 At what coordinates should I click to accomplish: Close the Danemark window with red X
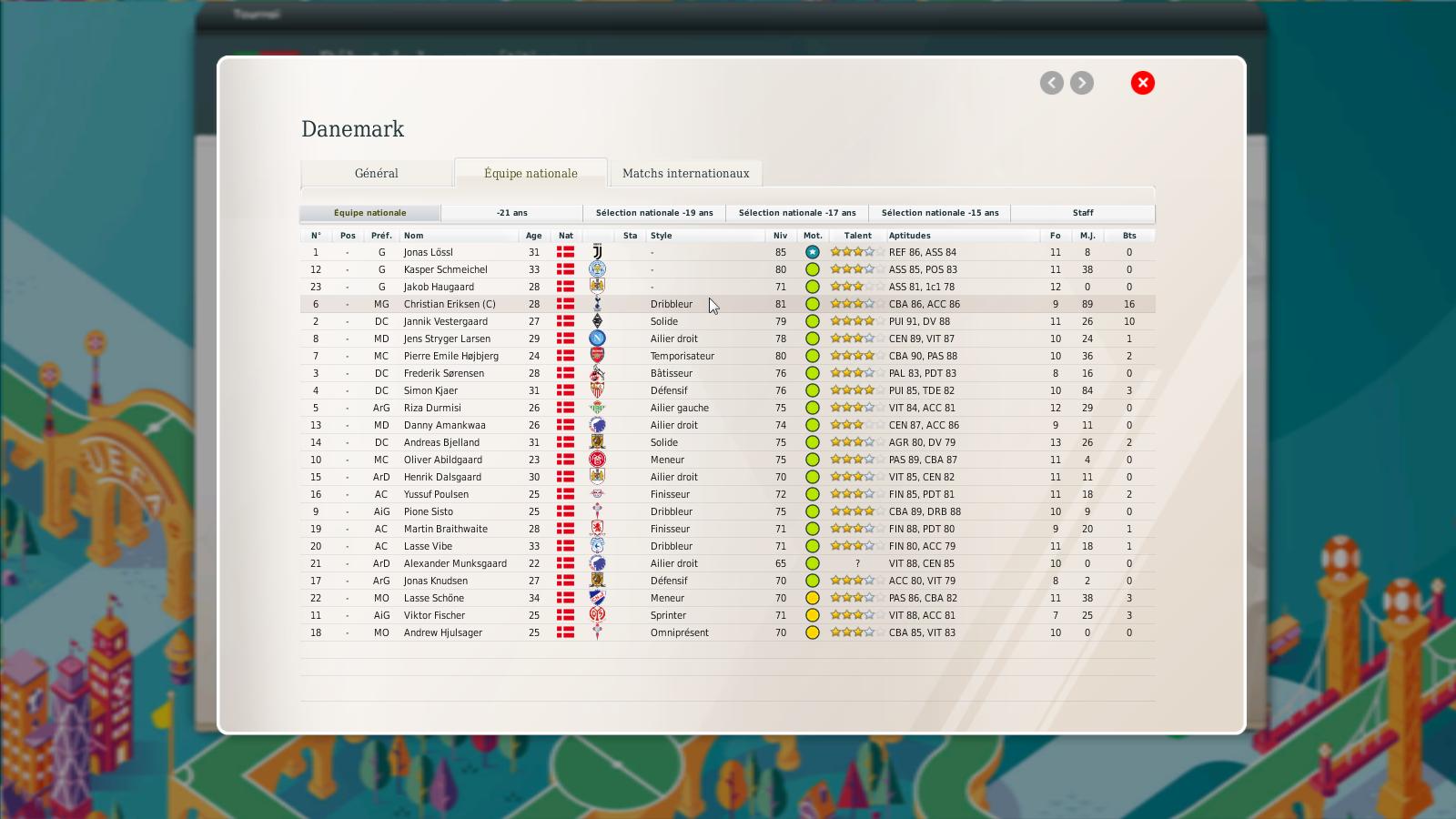[x=1143, y=83]
